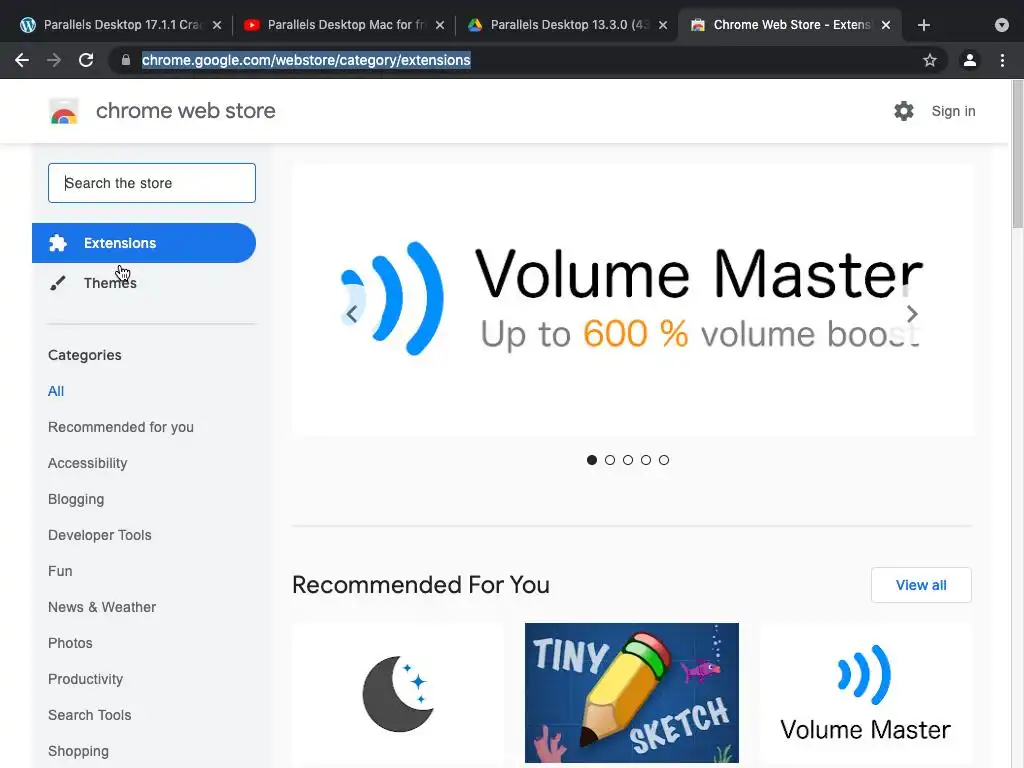Choose the All category
1024x768 pixels.
[x=56, y=391]
